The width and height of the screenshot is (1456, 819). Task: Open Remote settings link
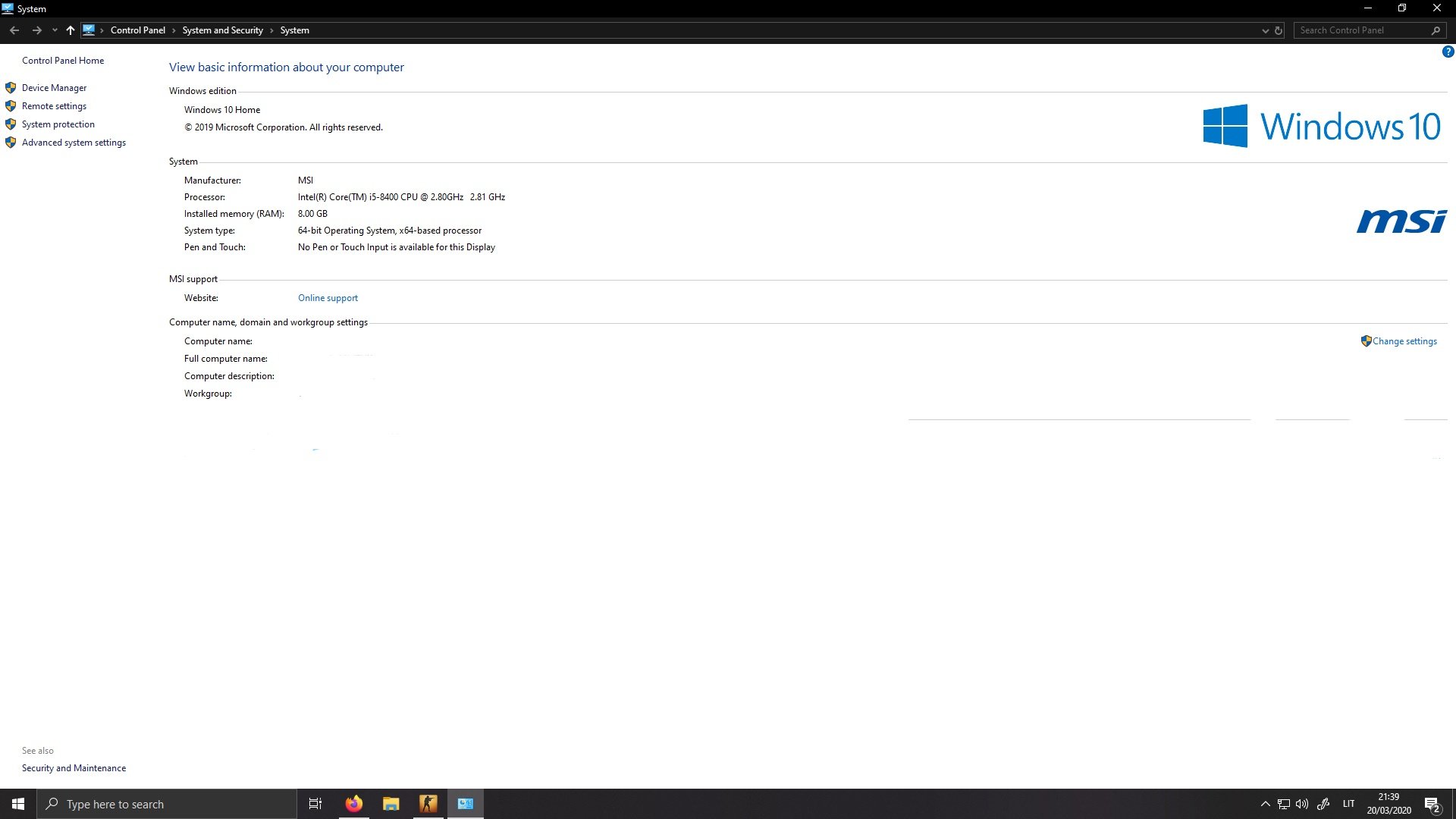pyautogui.click(x=54, y=106)
